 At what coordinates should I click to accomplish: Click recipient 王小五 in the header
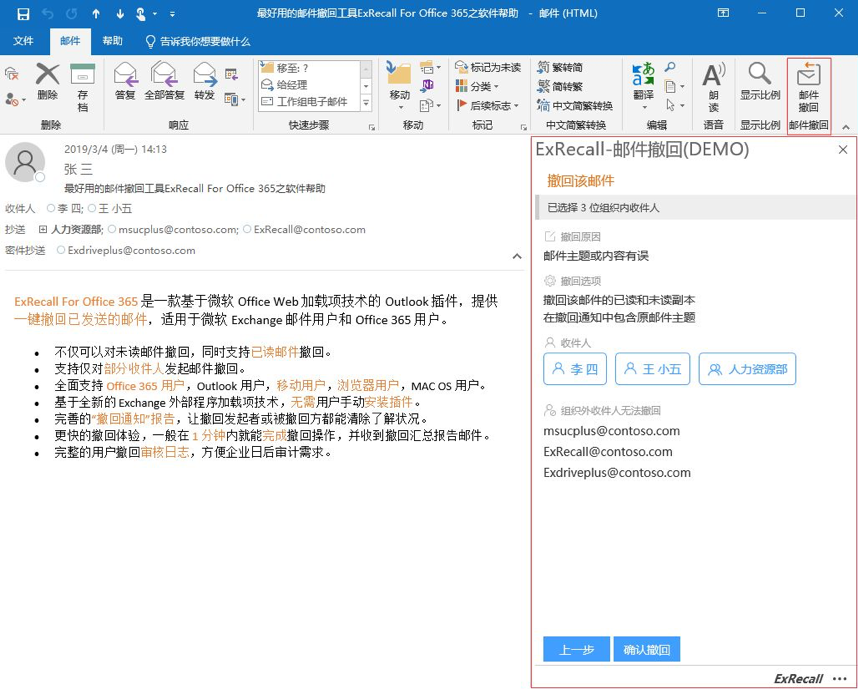pos(110,209)
